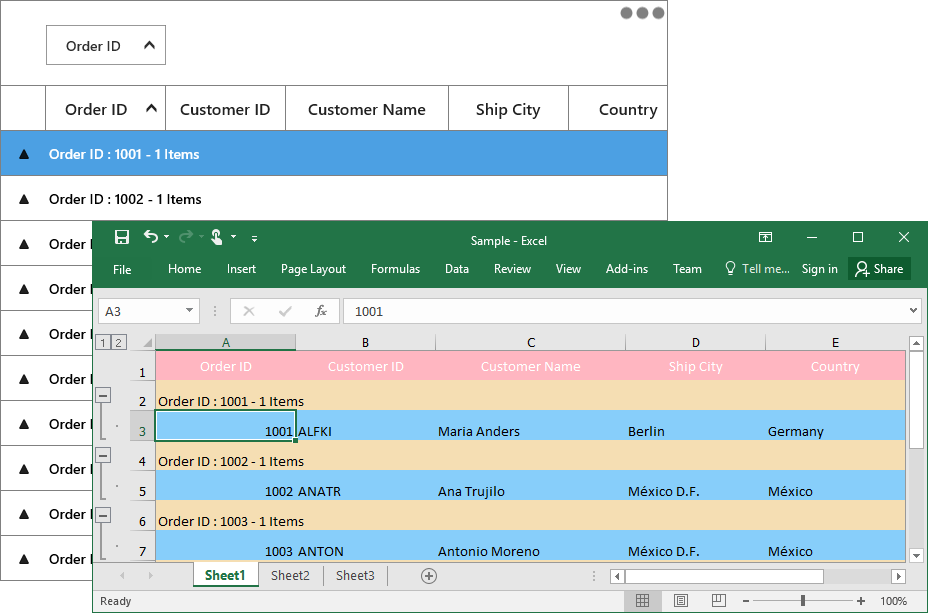928x613 pixels.
Task: Collapse Order ID : 1001 group row
Action: [x=24, y=154]
